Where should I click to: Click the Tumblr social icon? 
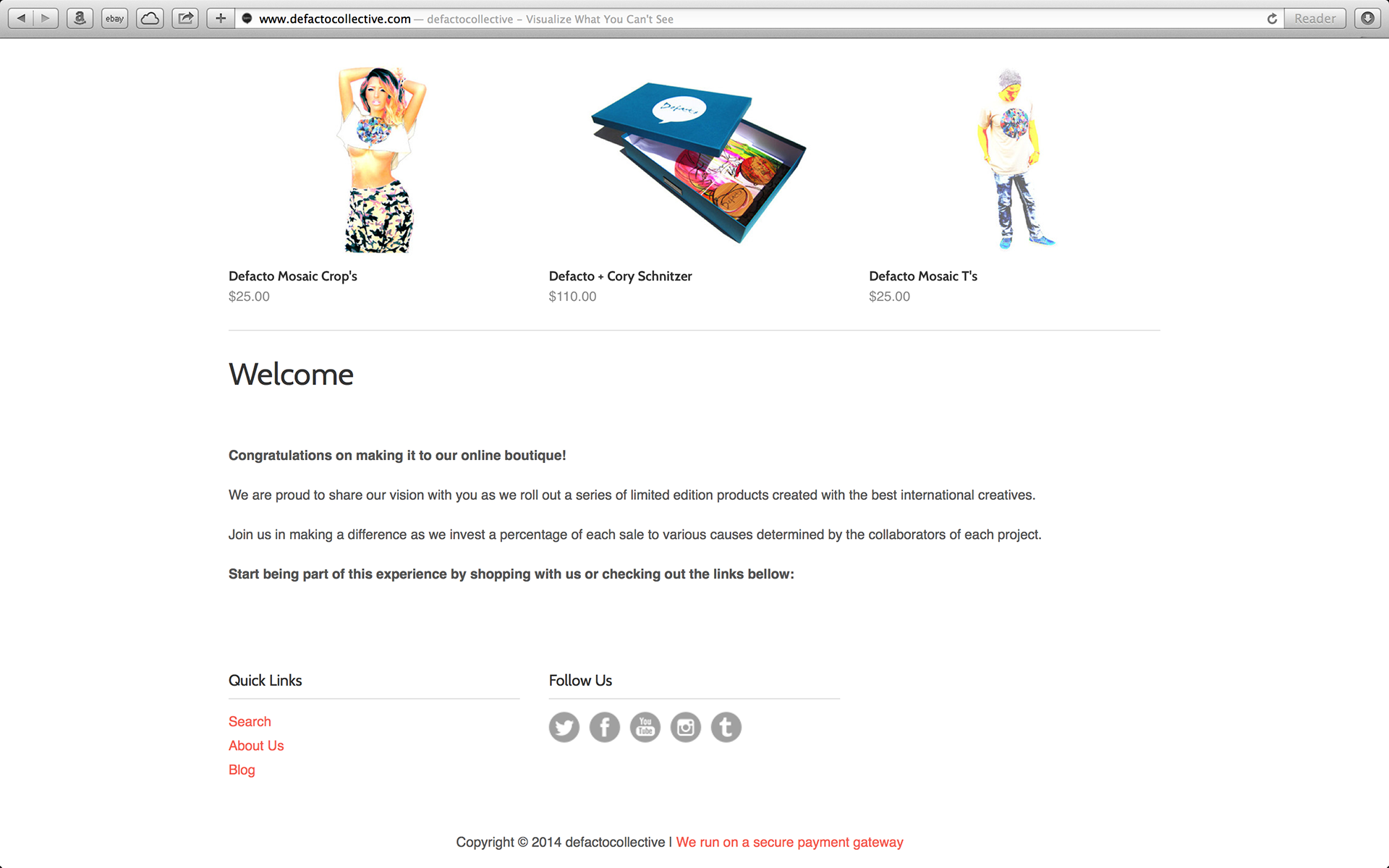(726, 727)
